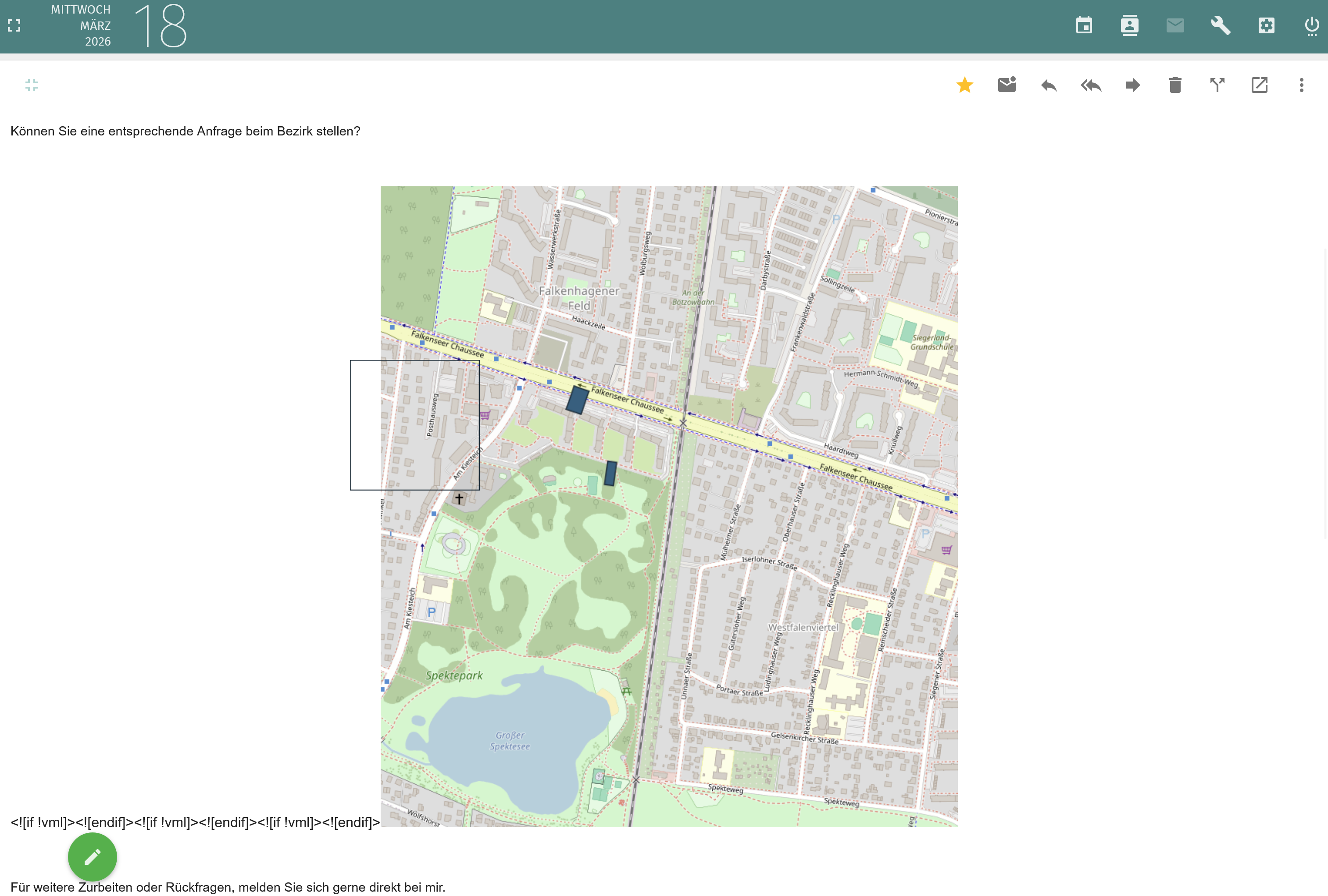
Task: Open the Calendar module
Action: 1084,25
